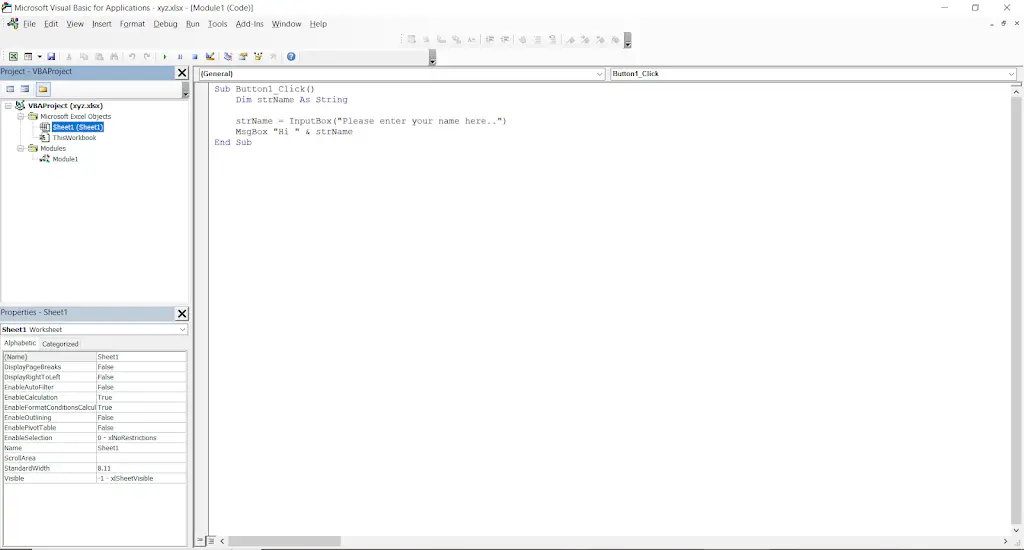The width and height of the screenshot is (1024, 550).
Task: Click the Help question mark icon
Action: [x=291, y=57]
